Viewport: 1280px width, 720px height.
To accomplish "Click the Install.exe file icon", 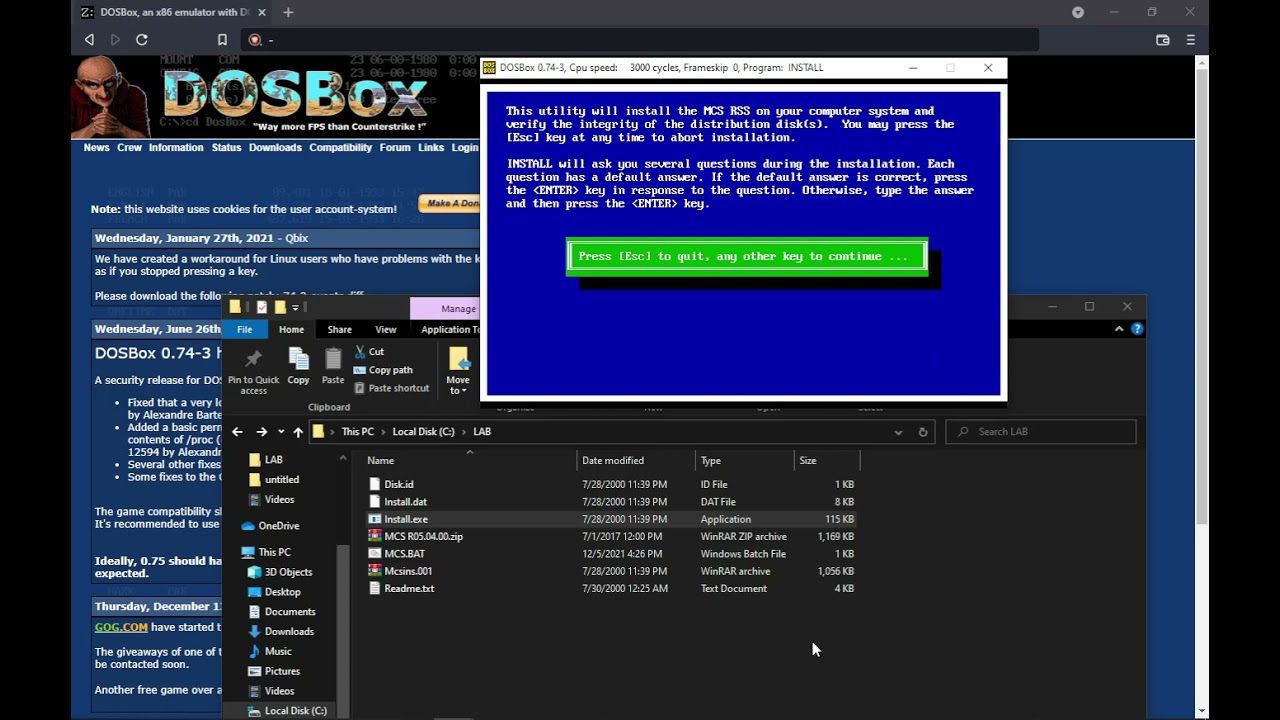I will (x=375, y=519).
